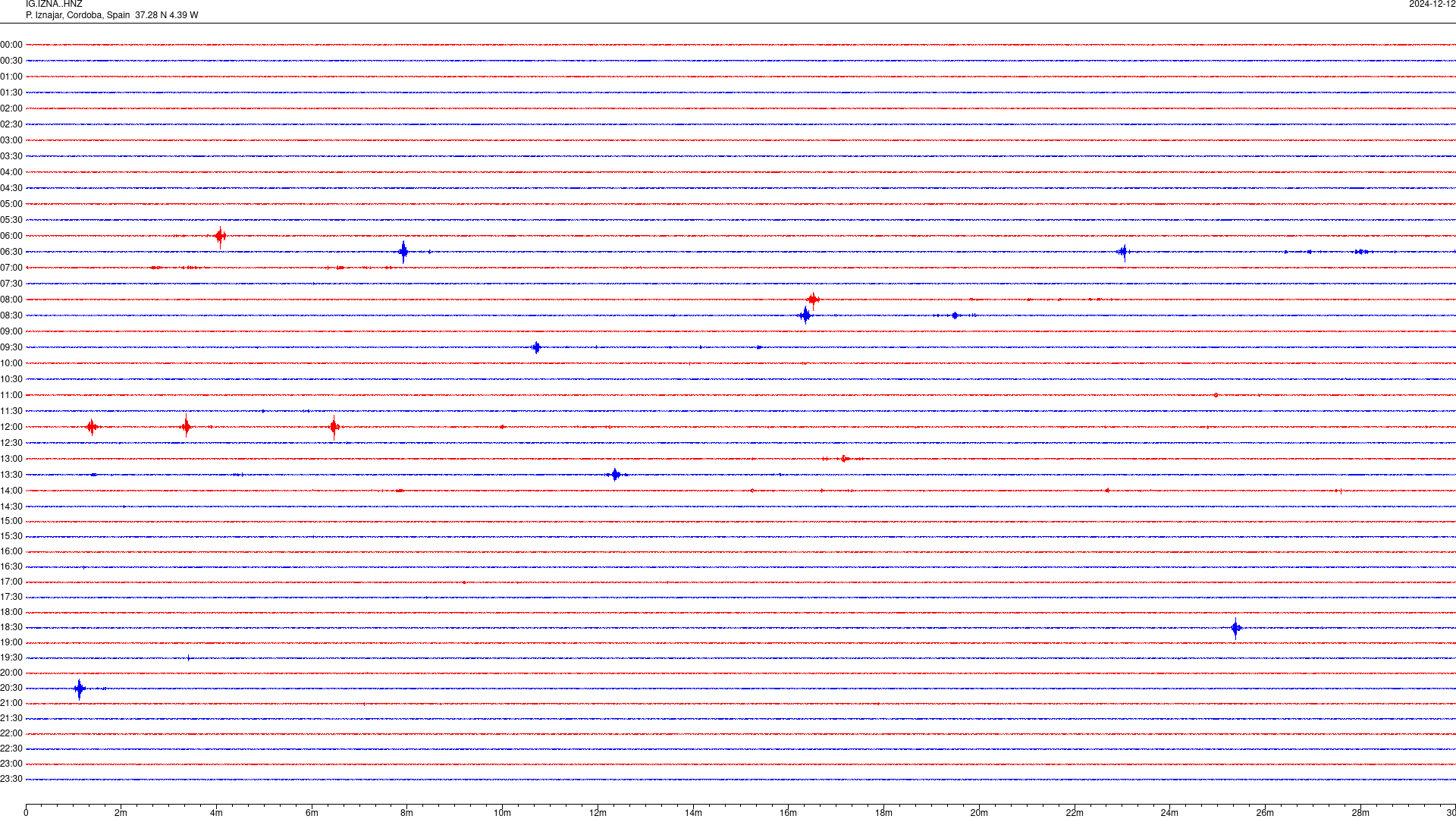Screen dimensions: 1456x819
Task: Click the 11:00 row label
Action: pos(11,395)
